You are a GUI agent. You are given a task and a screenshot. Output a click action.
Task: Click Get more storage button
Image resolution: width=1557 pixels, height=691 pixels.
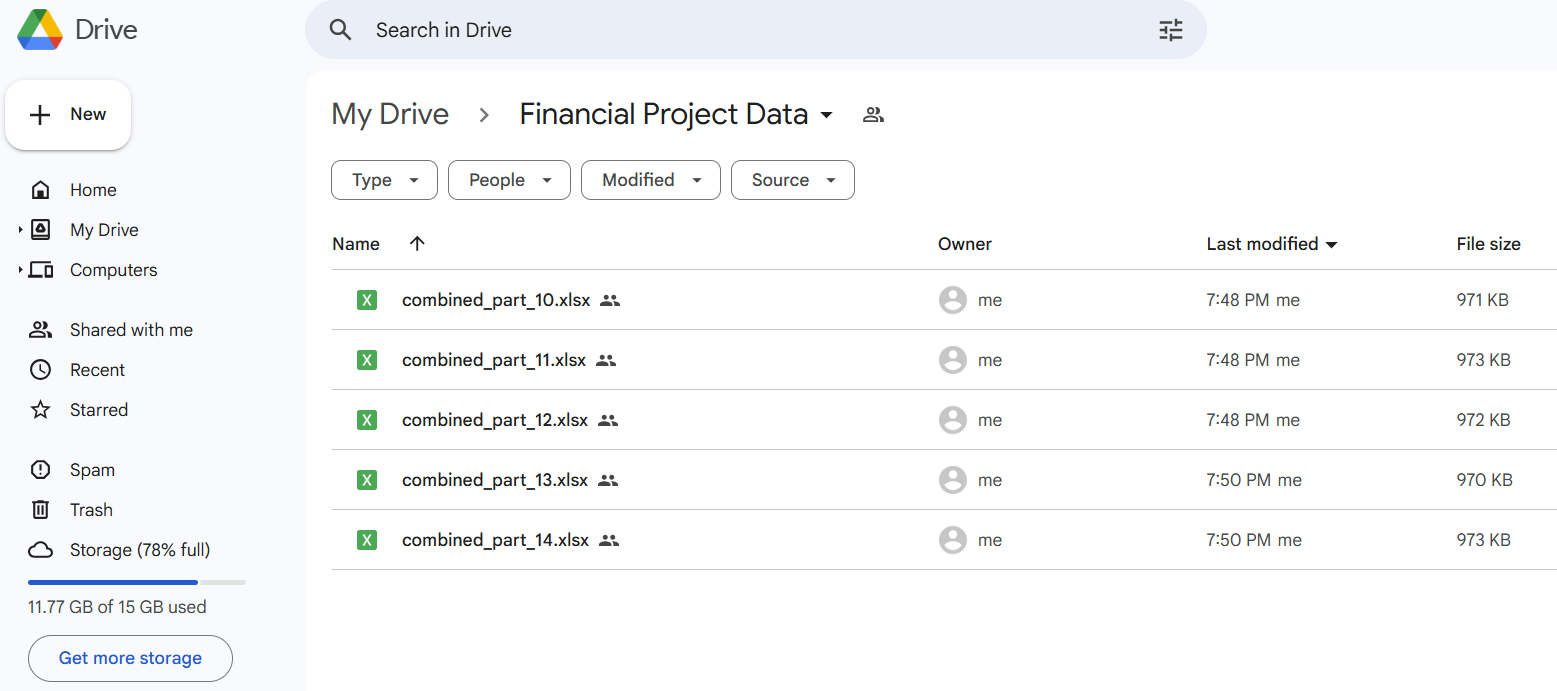point(130,658)
